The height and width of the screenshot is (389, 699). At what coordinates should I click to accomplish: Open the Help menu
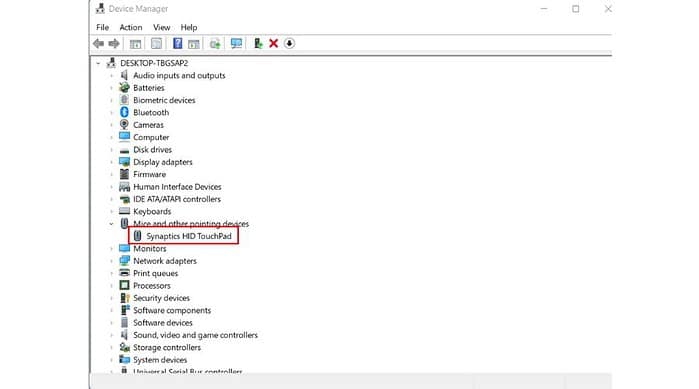tap(189, 27)
